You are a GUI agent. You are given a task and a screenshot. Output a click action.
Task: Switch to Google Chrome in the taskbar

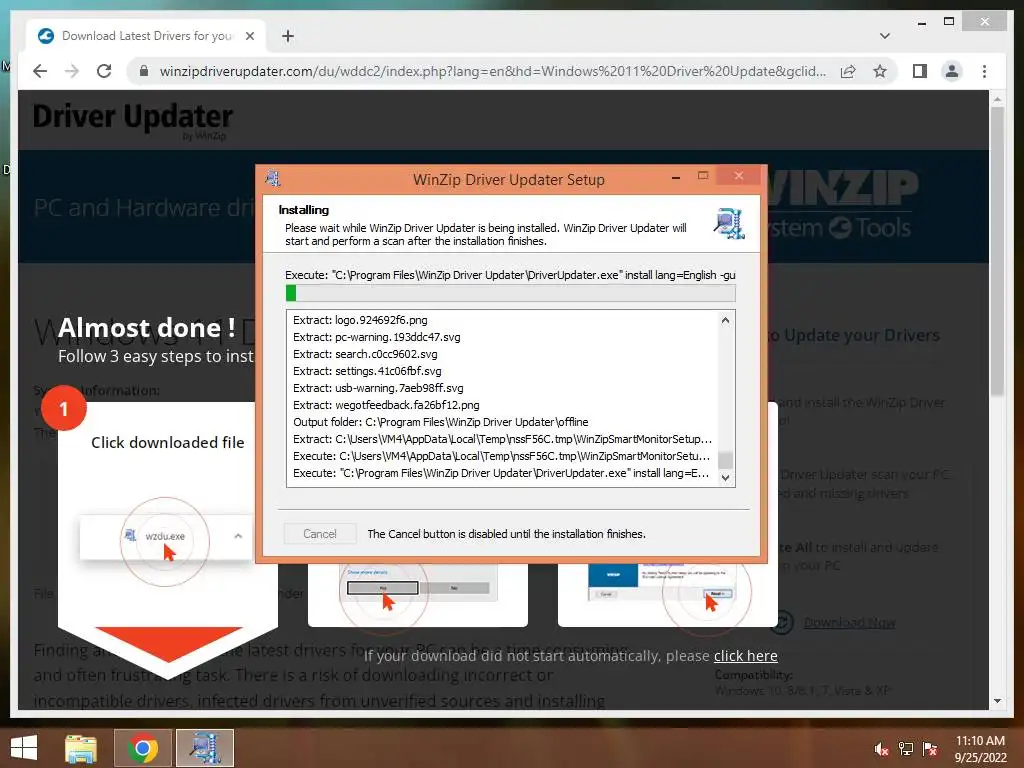pyautogui.click(x=143, y=748)
